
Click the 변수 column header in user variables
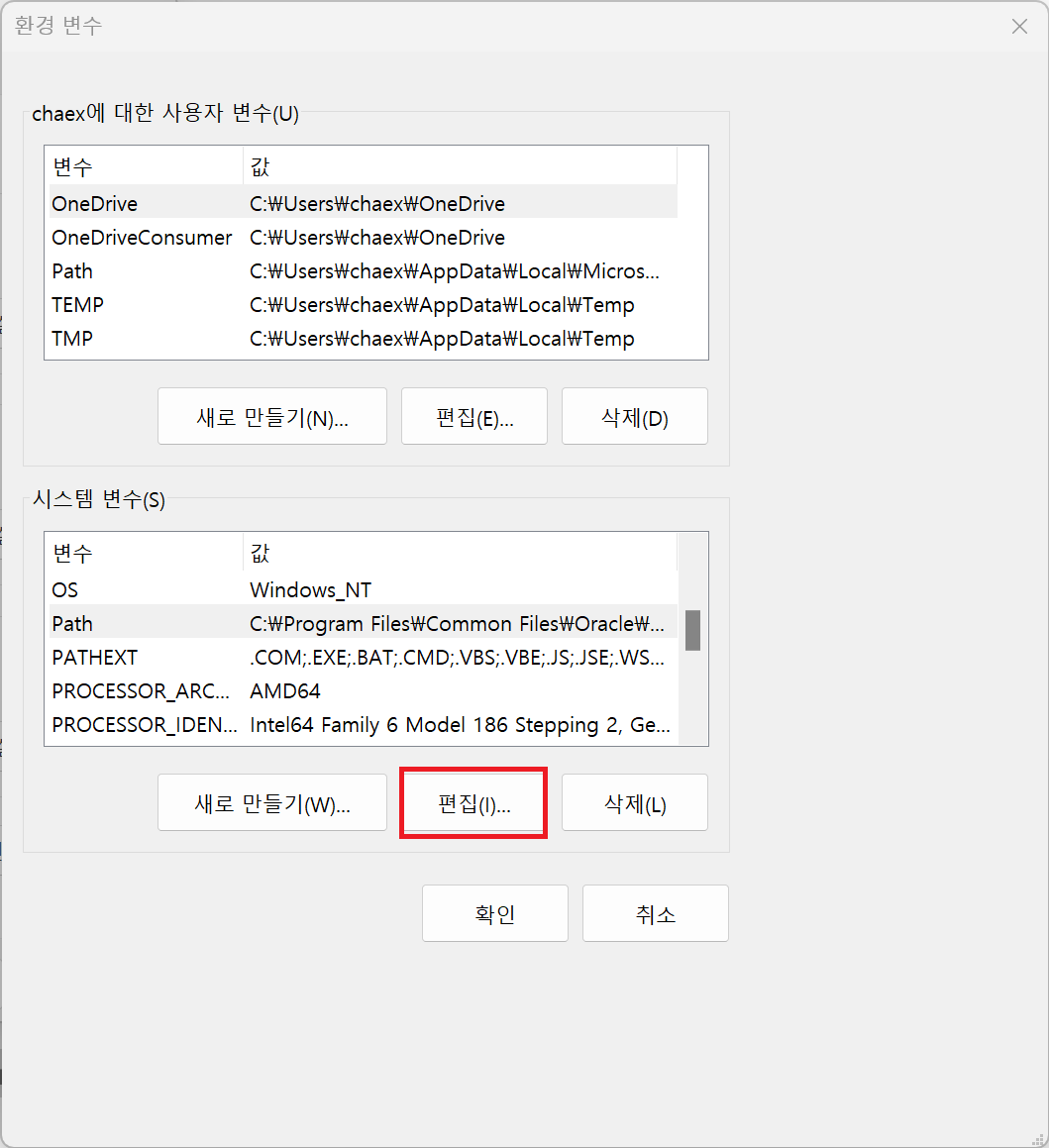(145, 167)
